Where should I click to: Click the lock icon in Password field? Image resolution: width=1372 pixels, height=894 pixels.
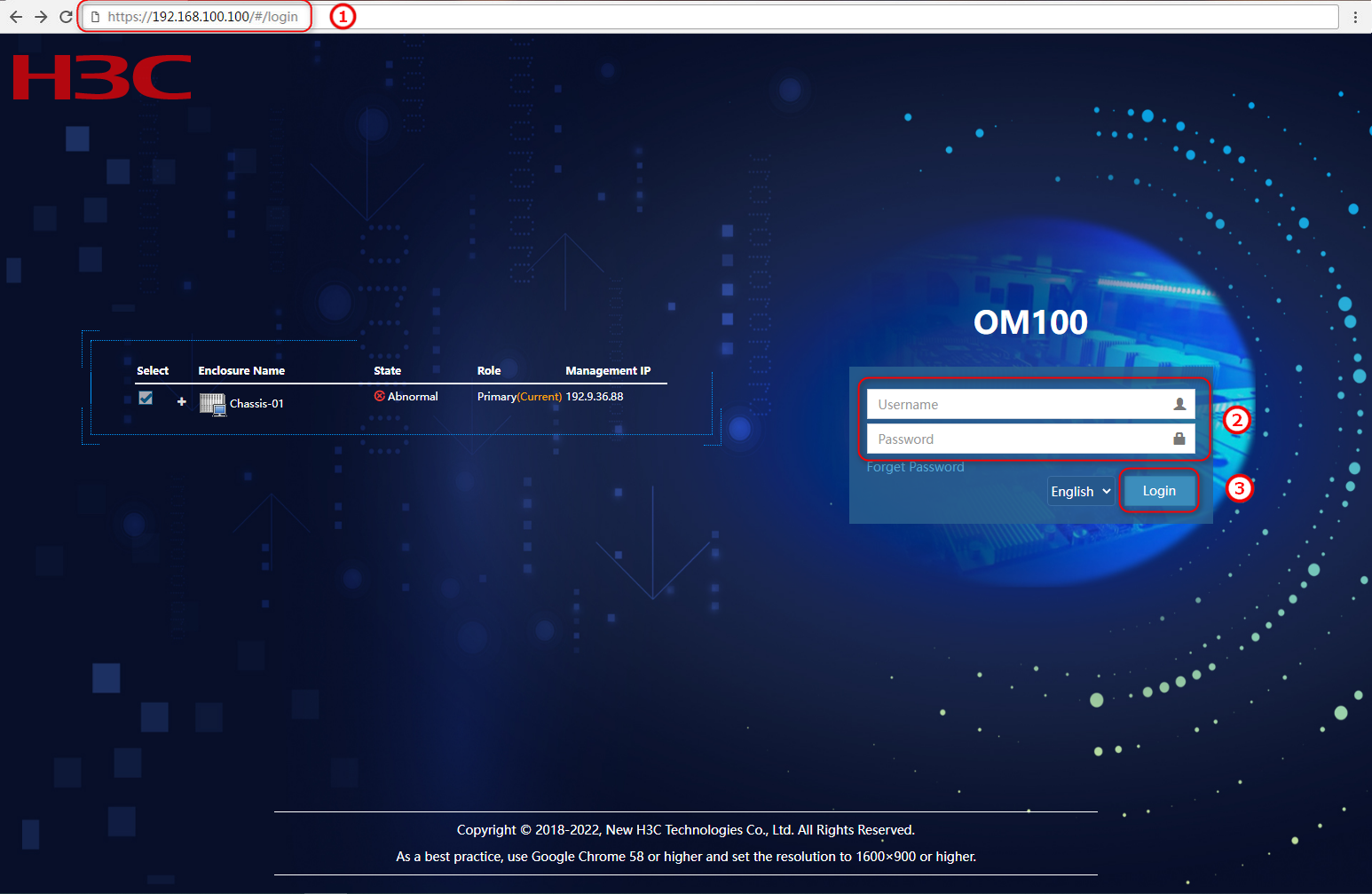tap(1179, 439)
